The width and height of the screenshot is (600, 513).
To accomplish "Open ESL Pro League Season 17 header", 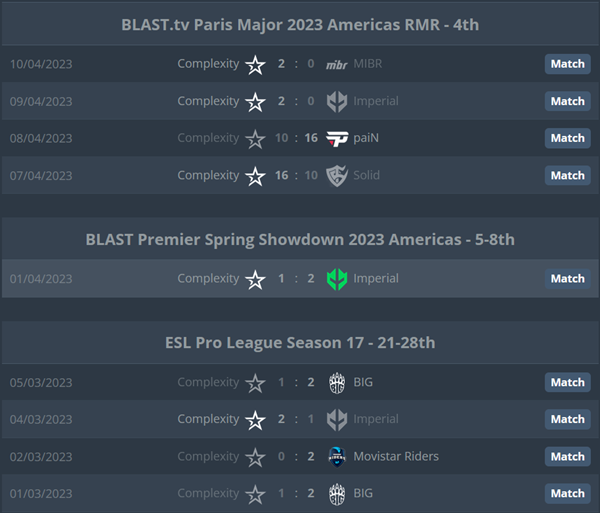I will (x=300, y=343).
